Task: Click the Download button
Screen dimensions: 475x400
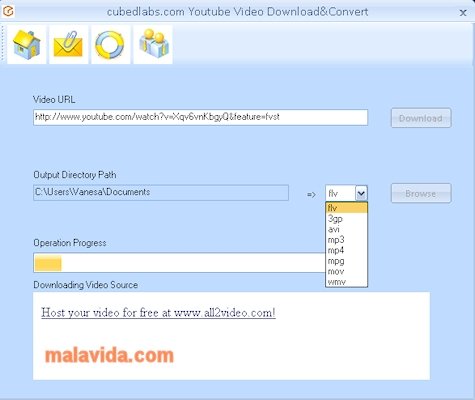Action: (421, 118)
